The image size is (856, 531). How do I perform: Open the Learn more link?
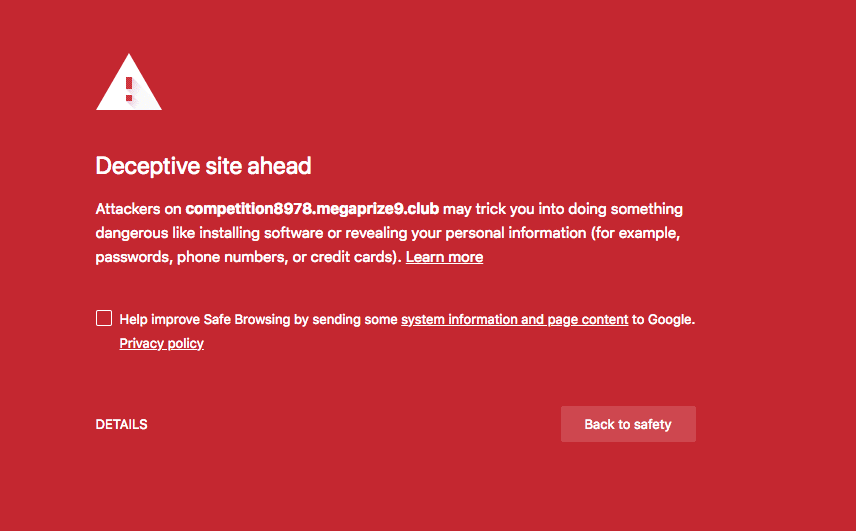point(444,257)
